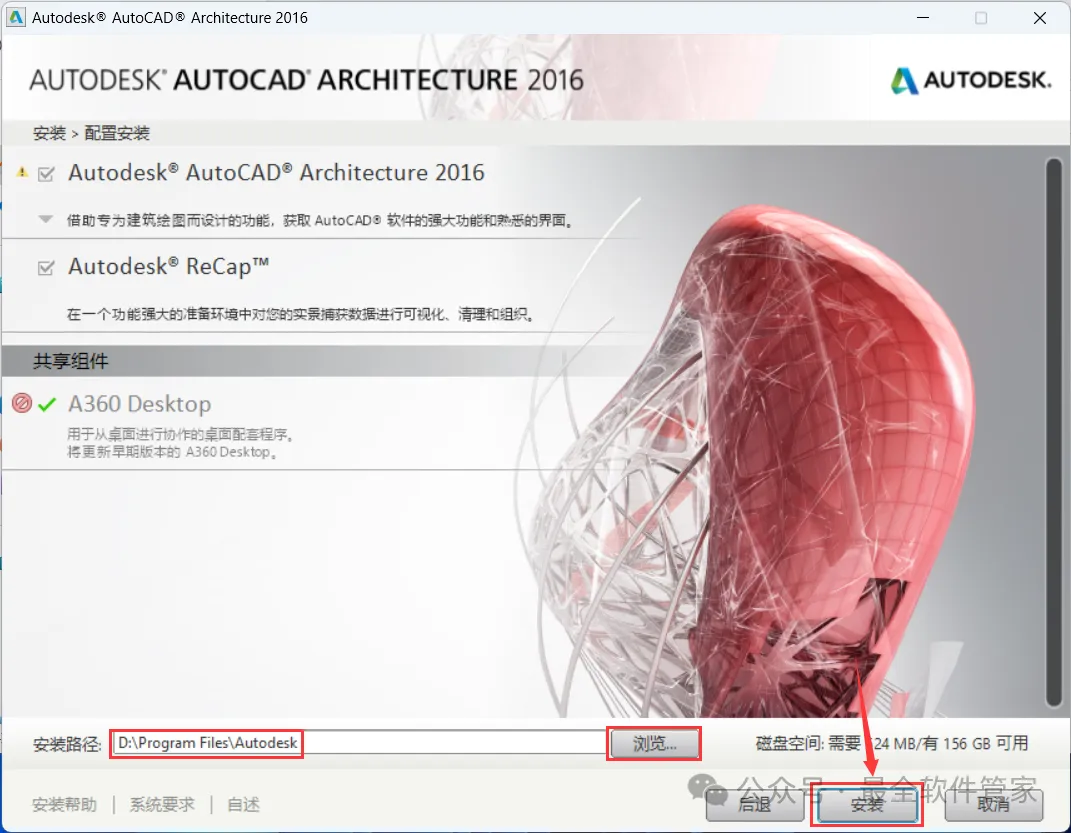
Task: Click the green checkmark next to A360 Desktop
Action: [x=47, y=404]
